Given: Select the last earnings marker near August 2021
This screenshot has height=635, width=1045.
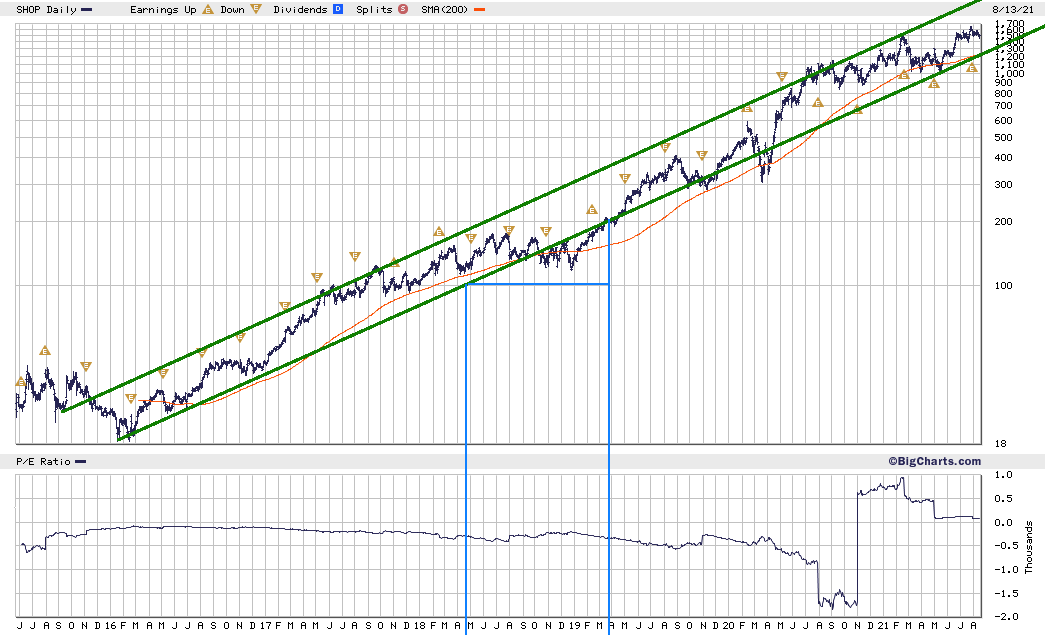Looking at the screenshot, I should [972, 67].
